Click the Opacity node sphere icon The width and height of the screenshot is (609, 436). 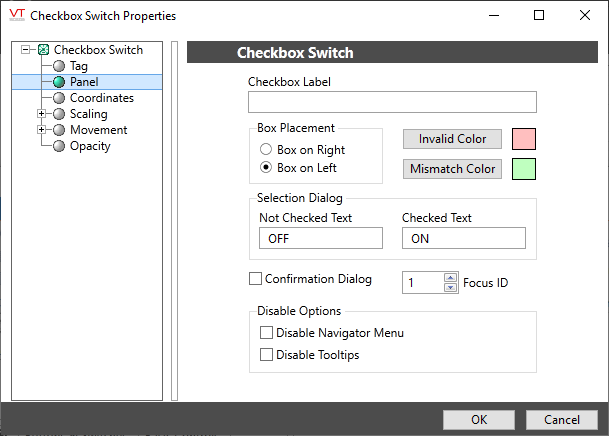[x=59, y=146]
